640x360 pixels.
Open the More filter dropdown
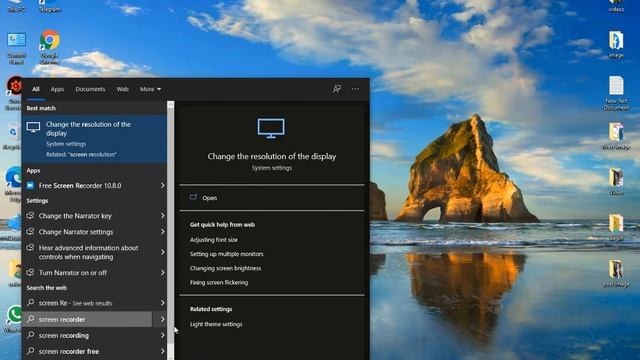point(150,89)
